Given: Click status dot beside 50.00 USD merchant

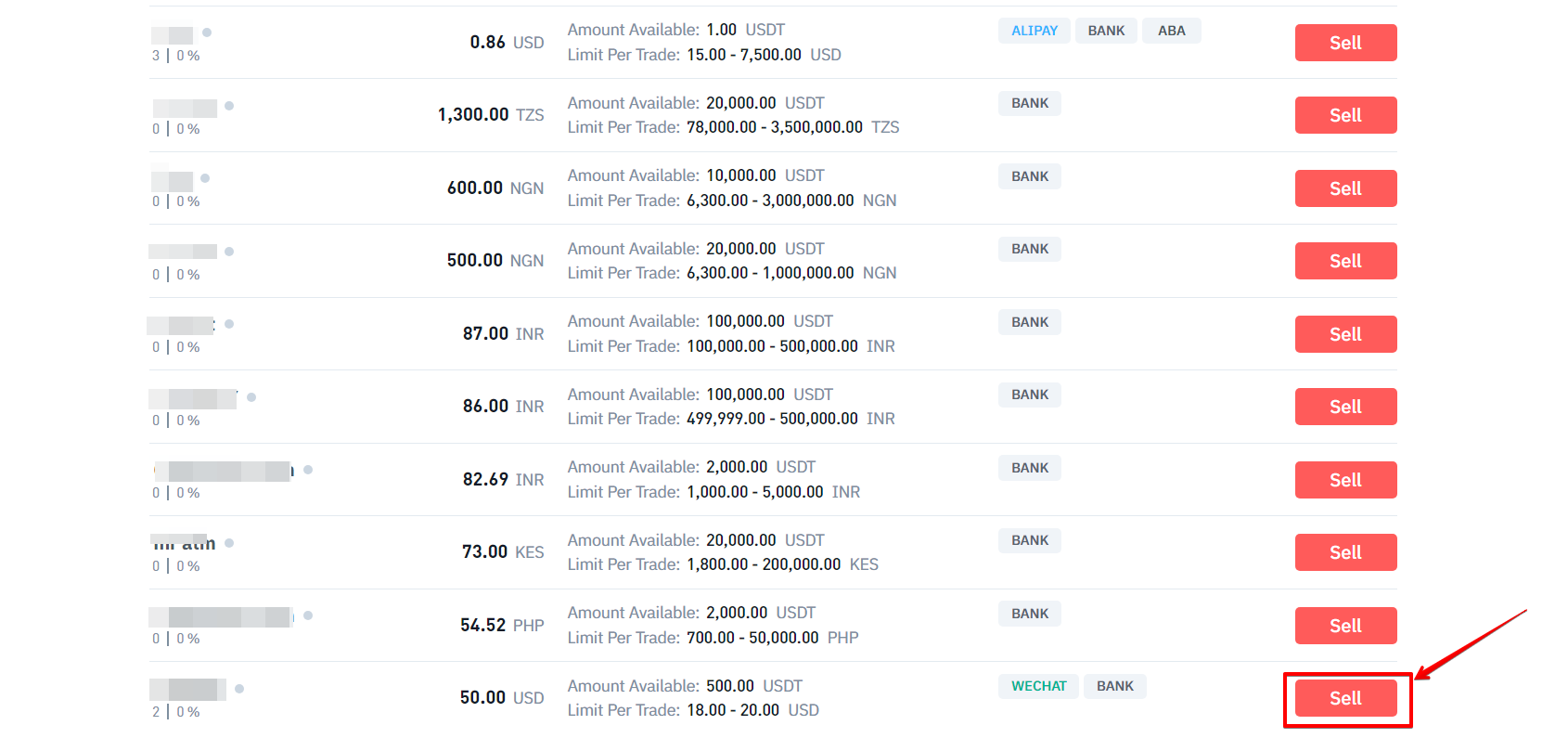Looking at the screenshot, I should point(239,689).
